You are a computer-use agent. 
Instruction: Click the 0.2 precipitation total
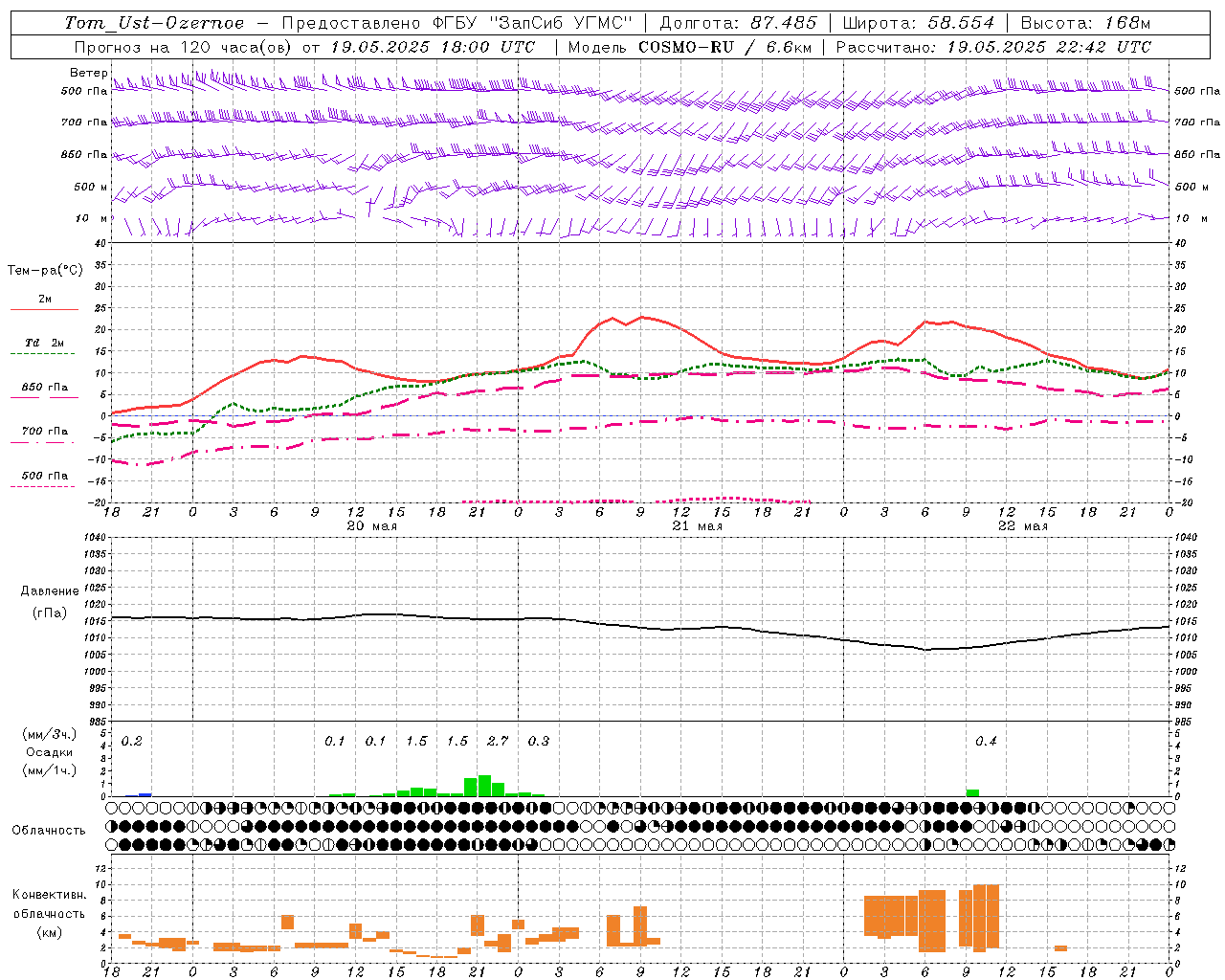pos(131,742)
